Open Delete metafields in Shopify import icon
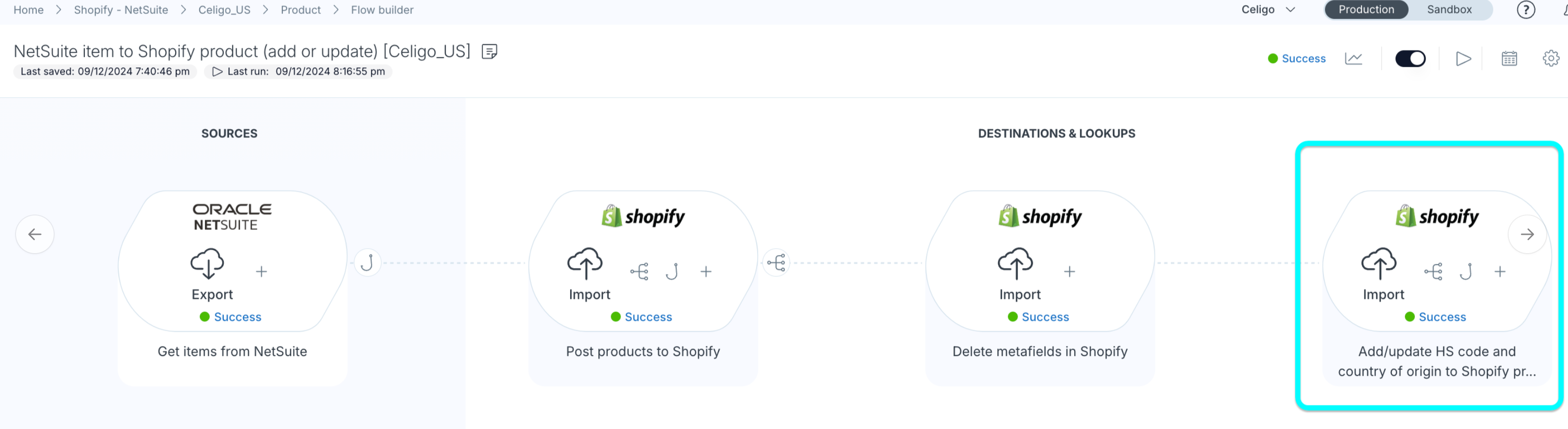This screenshot has height=429, width=1568. [x=1015, y=263]
